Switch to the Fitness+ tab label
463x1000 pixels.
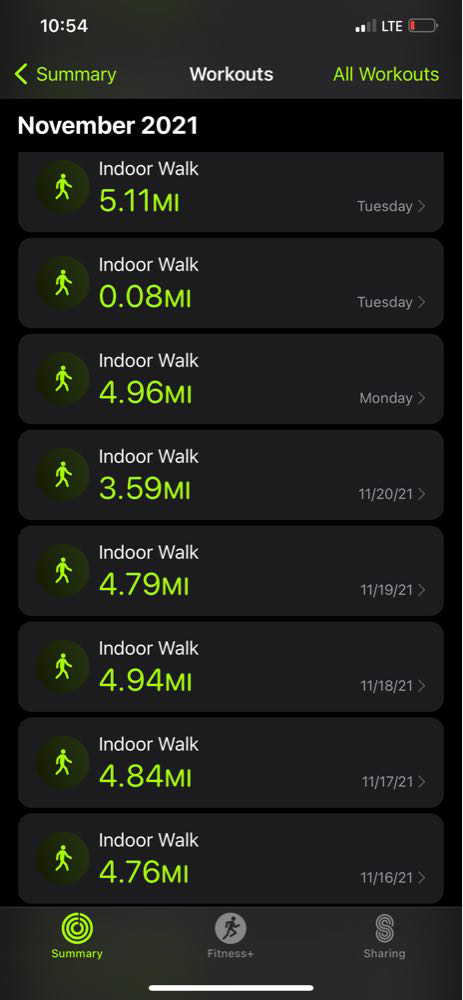pos(230,954)
